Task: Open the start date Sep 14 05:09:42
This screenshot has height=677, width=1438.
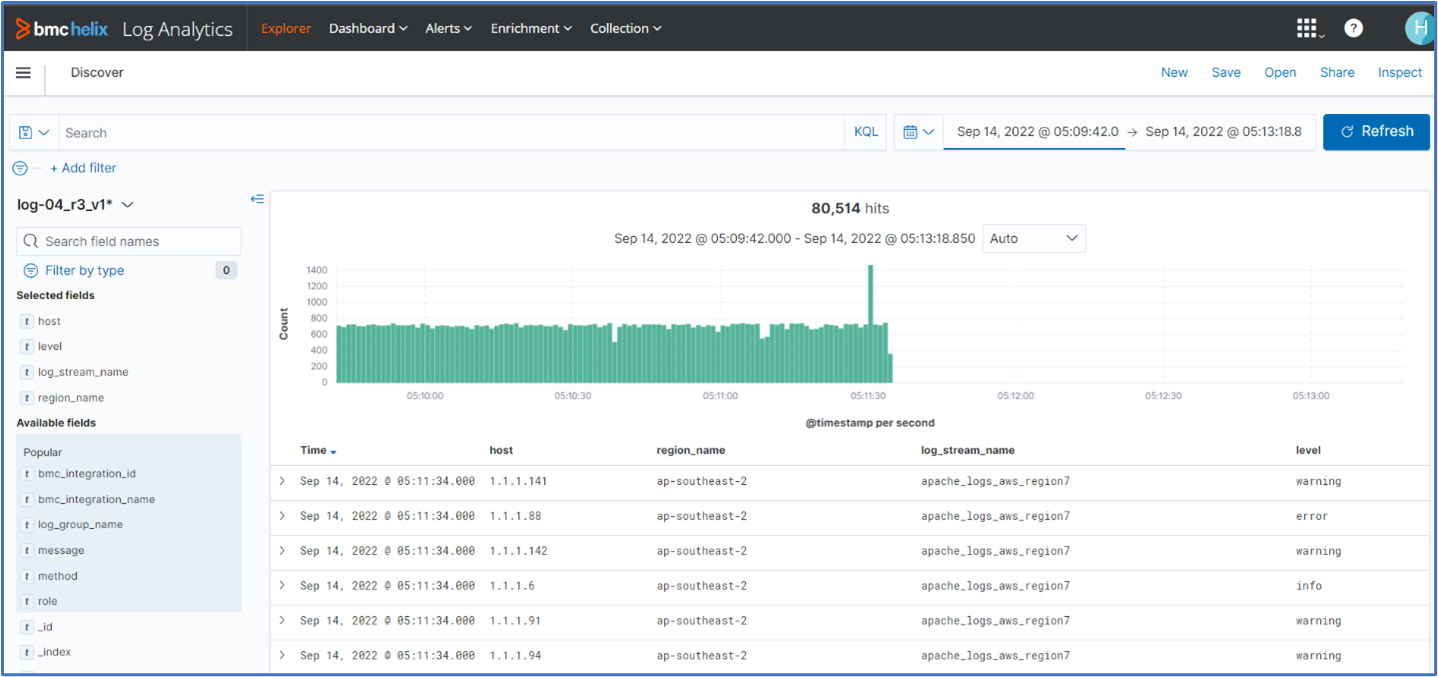Action: pos(1037,131)
